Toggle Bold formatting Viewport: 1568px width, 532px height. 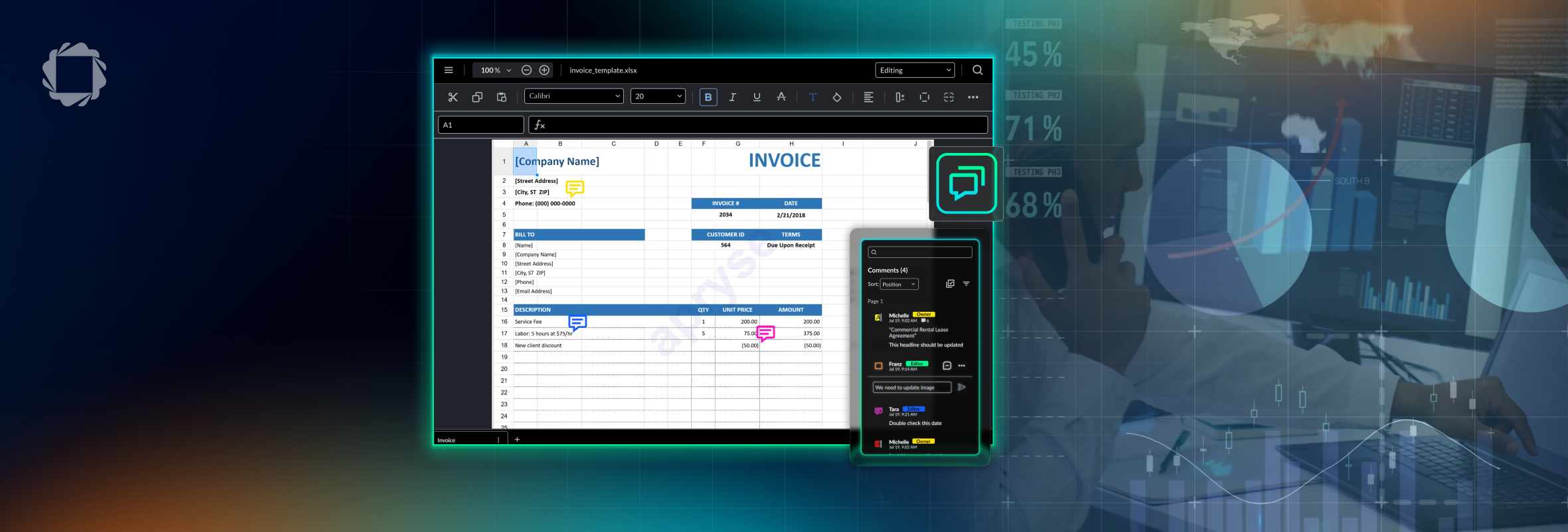[708, 97]
